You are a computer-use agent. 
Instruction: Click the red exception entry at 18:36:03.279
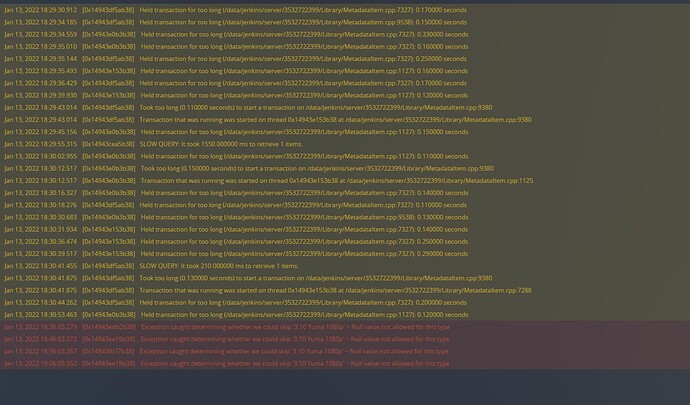pyautogui.click(x=345, y=327)
